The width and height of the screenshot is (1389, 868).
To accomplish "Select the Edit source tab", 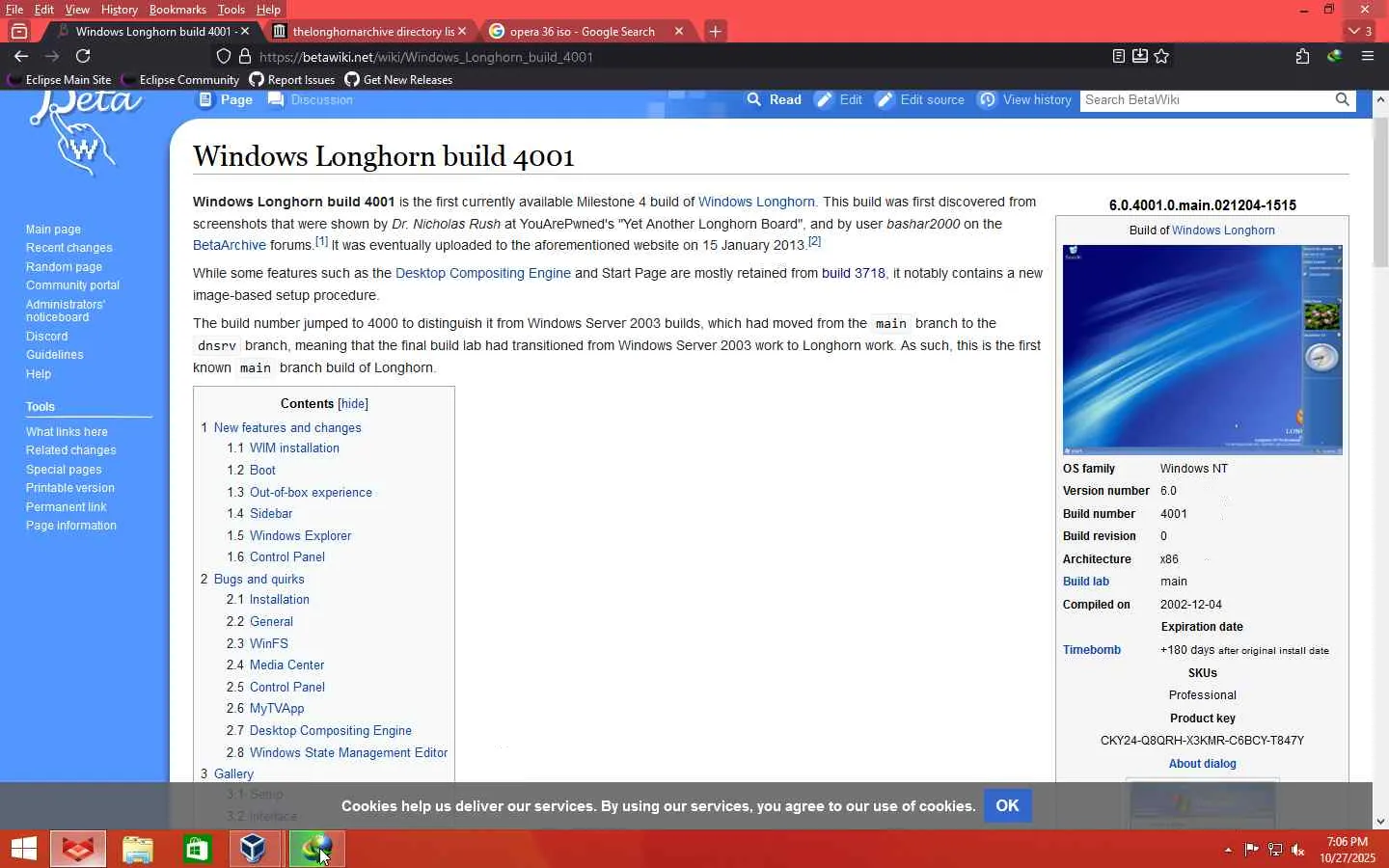I will coord(920,99).
